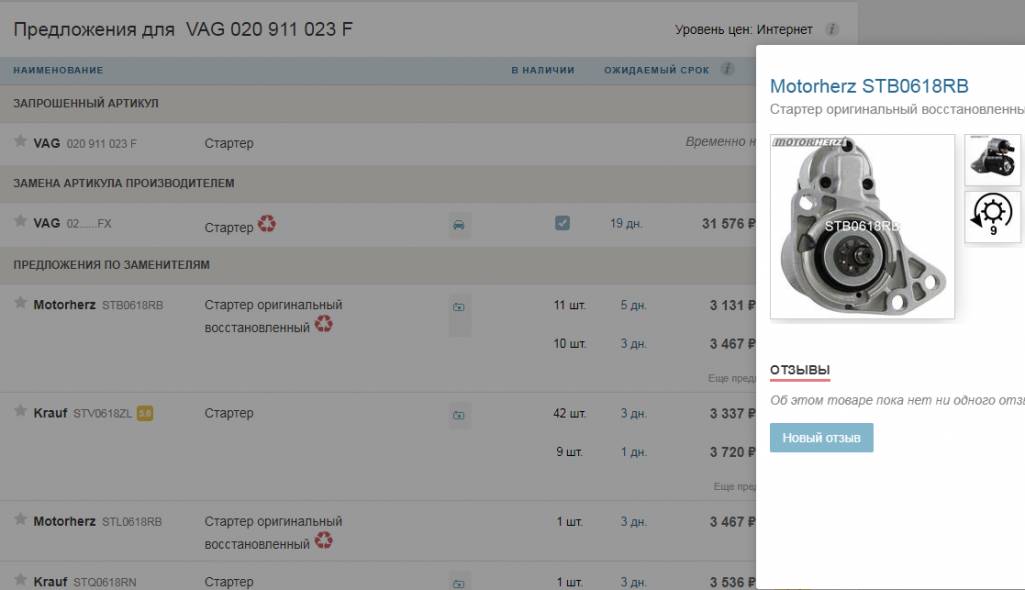The height and width of the screenshot is (590, 1025).
Task: Click favorite star for VAG 020 911 023 F
Action: click(20, 142)
